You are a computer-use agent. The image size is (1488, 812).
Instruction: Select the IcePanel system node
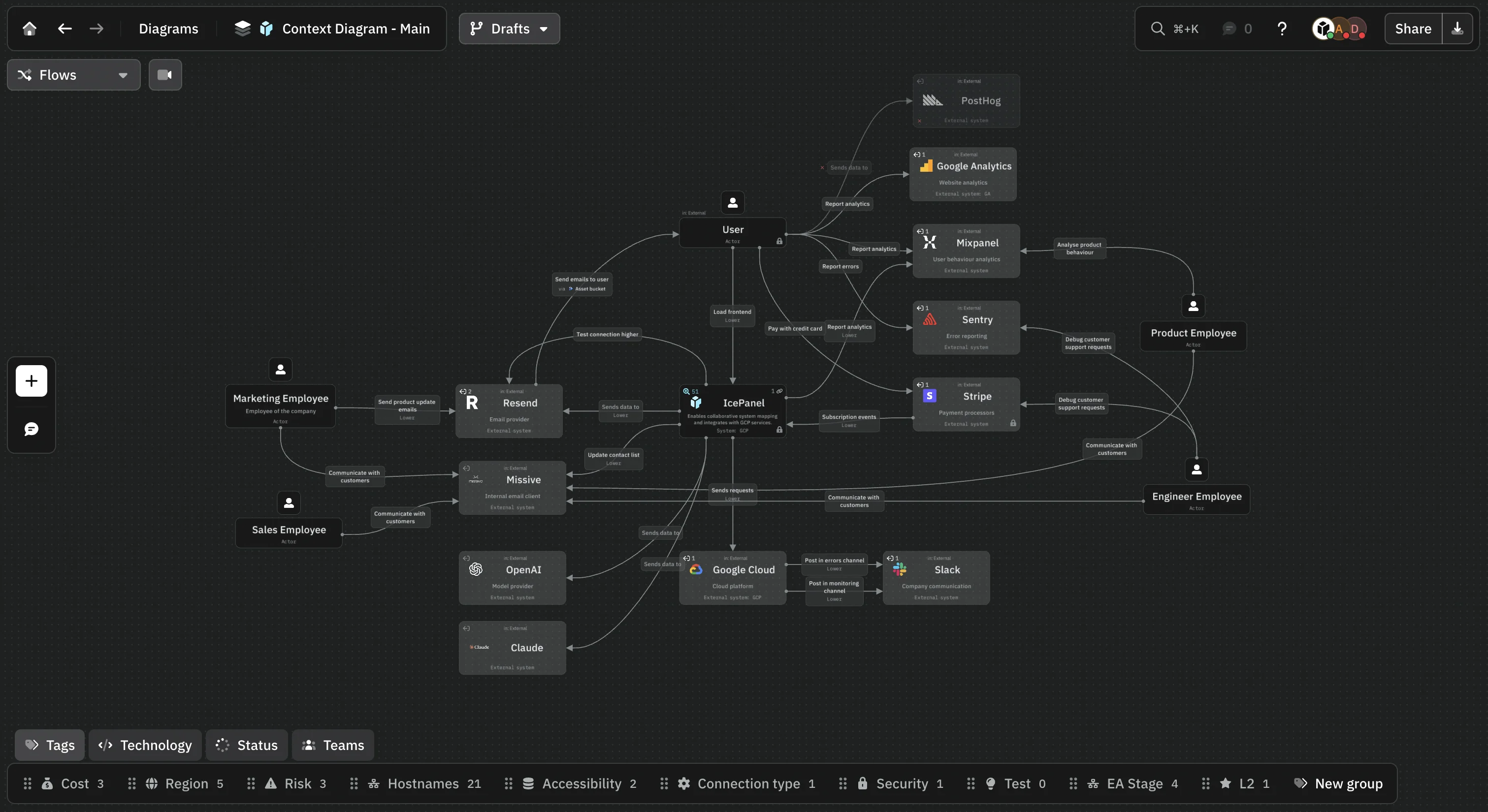pos(733,410)
